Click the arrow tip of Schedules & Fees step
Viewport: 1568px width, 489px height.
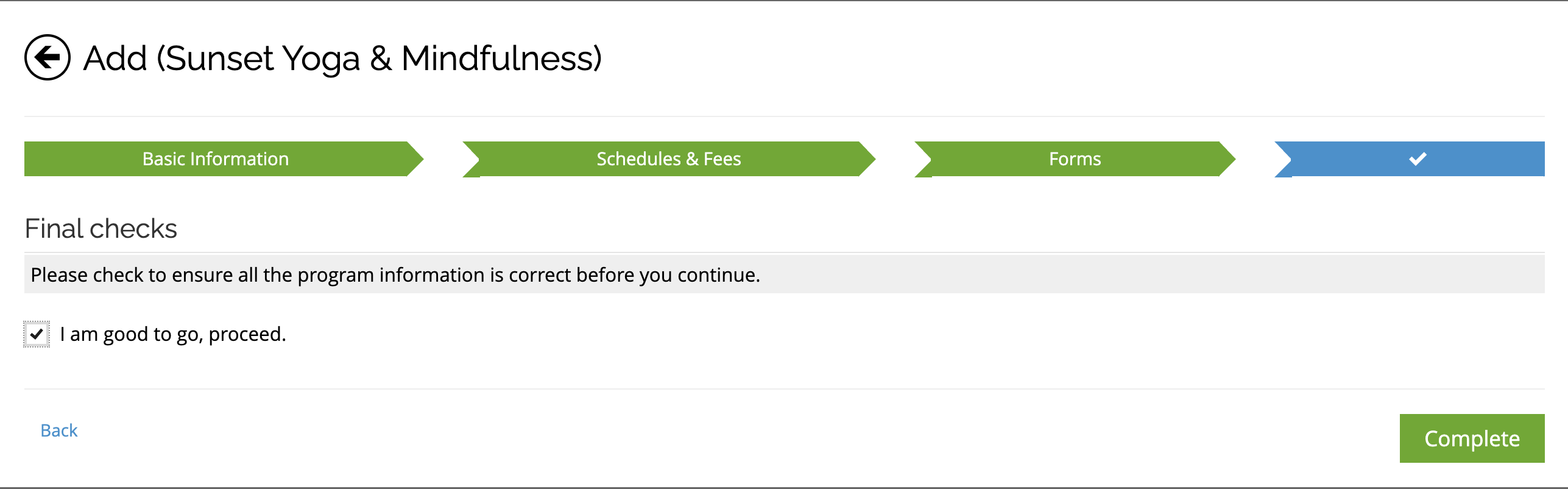pyautogui.click(x=867, y=159)
